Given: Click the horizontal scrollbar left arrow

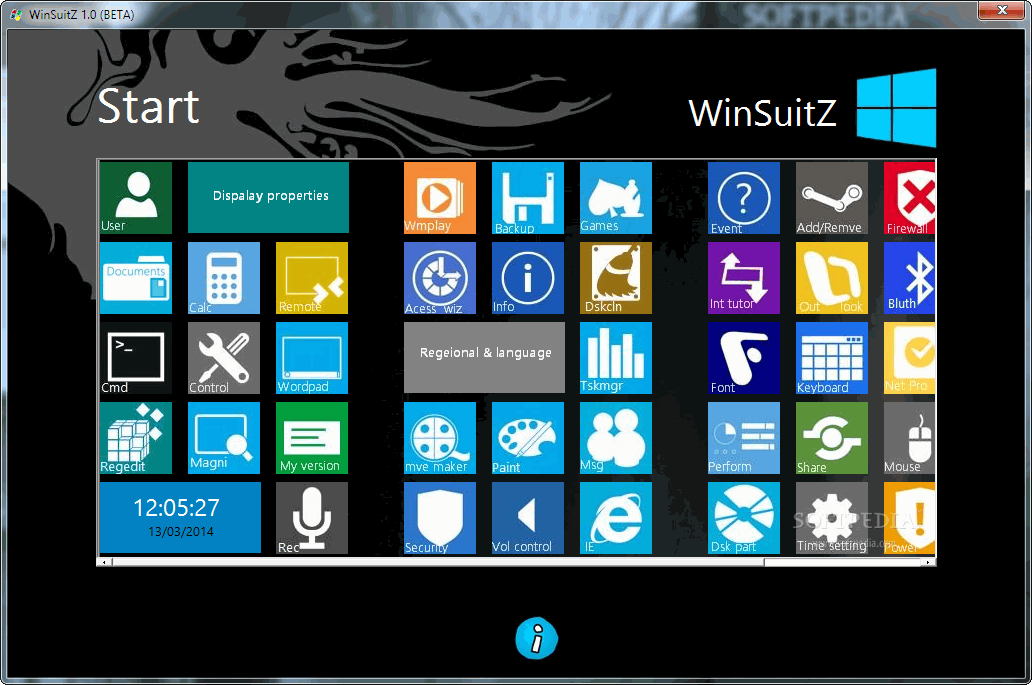Looking at the screenshot, I should click(x=103, y=562).
